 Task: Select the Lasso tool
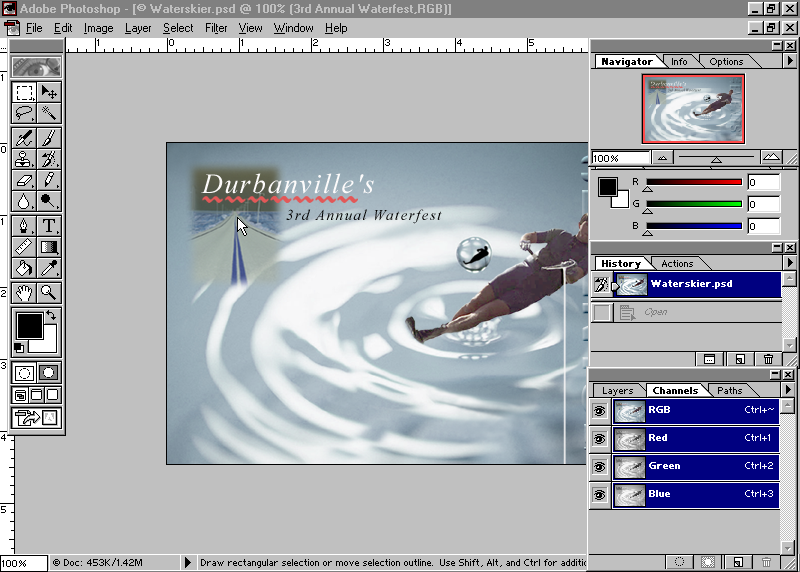(x=24, y=113)
